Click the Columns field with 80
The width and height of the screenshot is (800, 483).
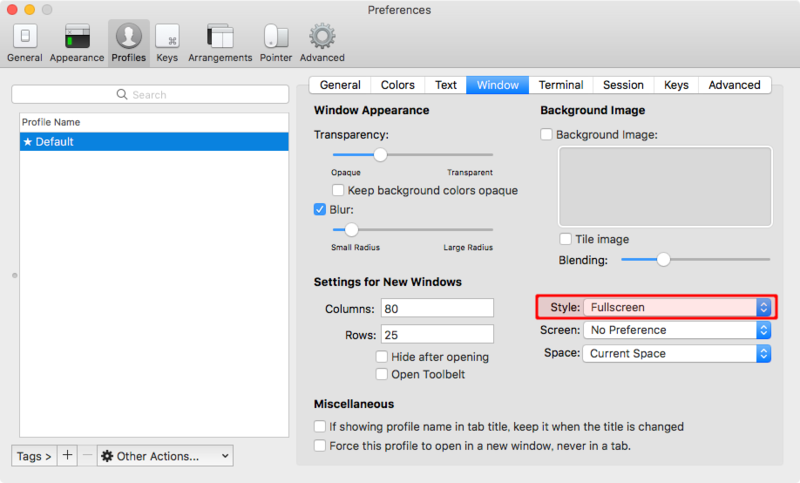coord(437,308)
